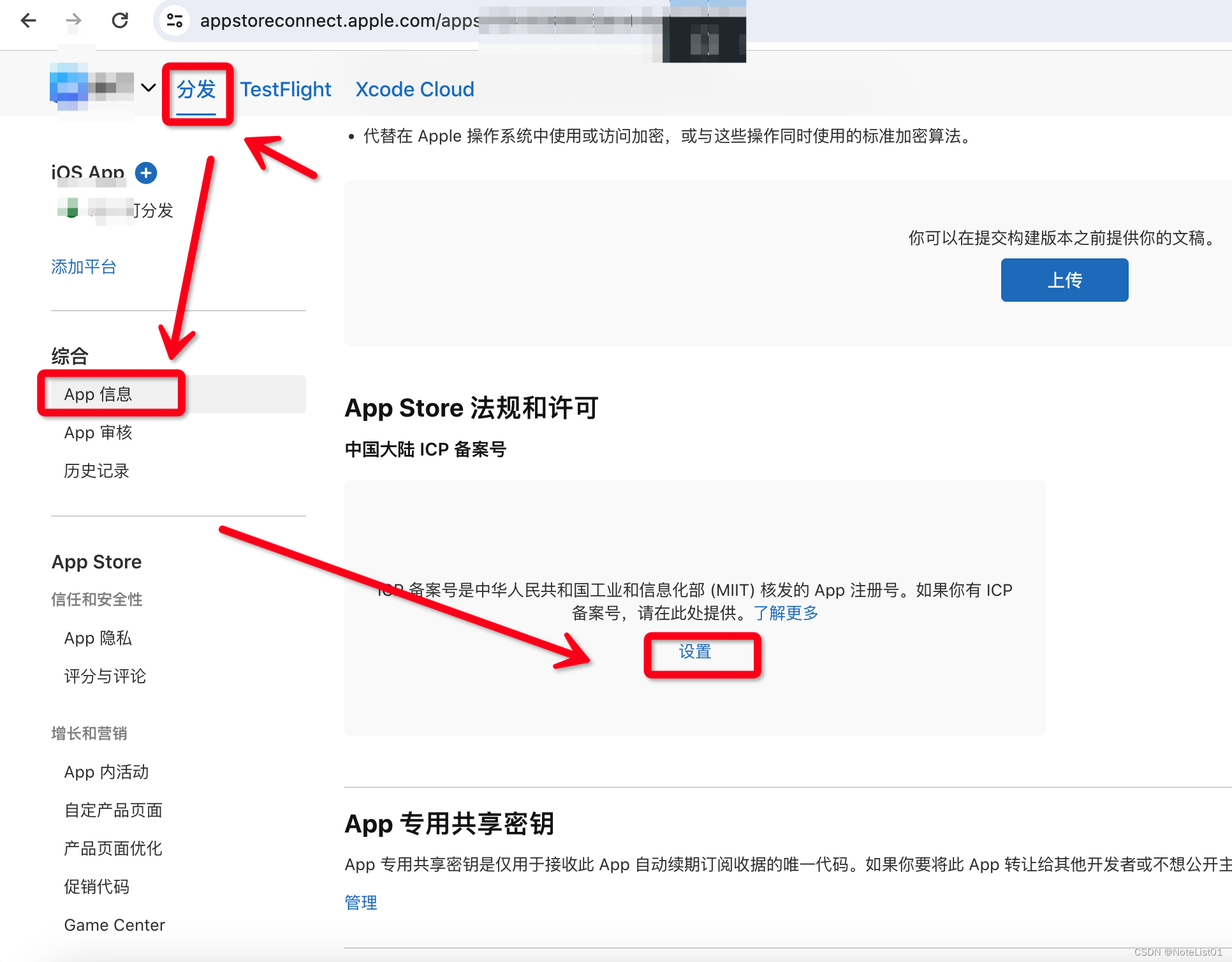Click 添加平台 in the sidebar
Screen dimensions: 1232x962
pyautogui.click(x=84, y=267)
